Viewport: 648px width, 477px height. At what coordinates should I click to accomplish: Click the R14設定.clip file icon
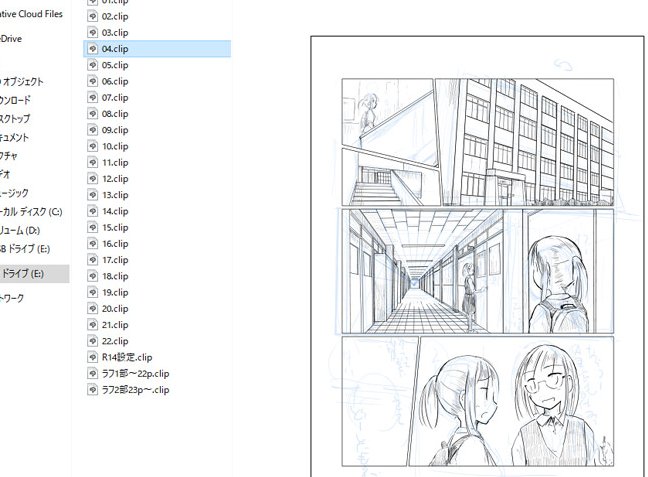click(x=93, y=357)
